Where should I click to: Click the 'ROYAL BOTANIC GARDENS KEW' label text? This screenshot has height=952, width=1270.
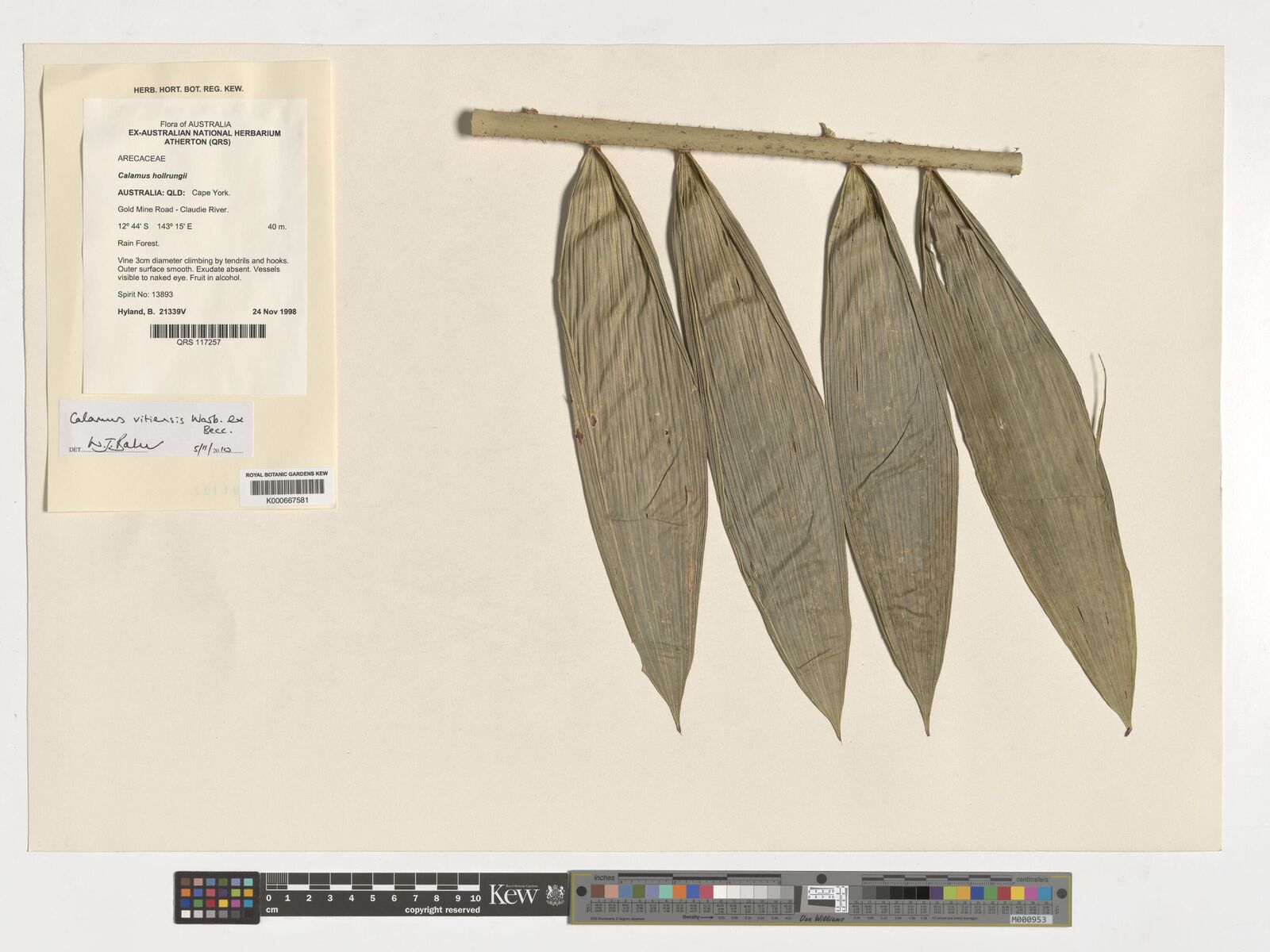287,474
